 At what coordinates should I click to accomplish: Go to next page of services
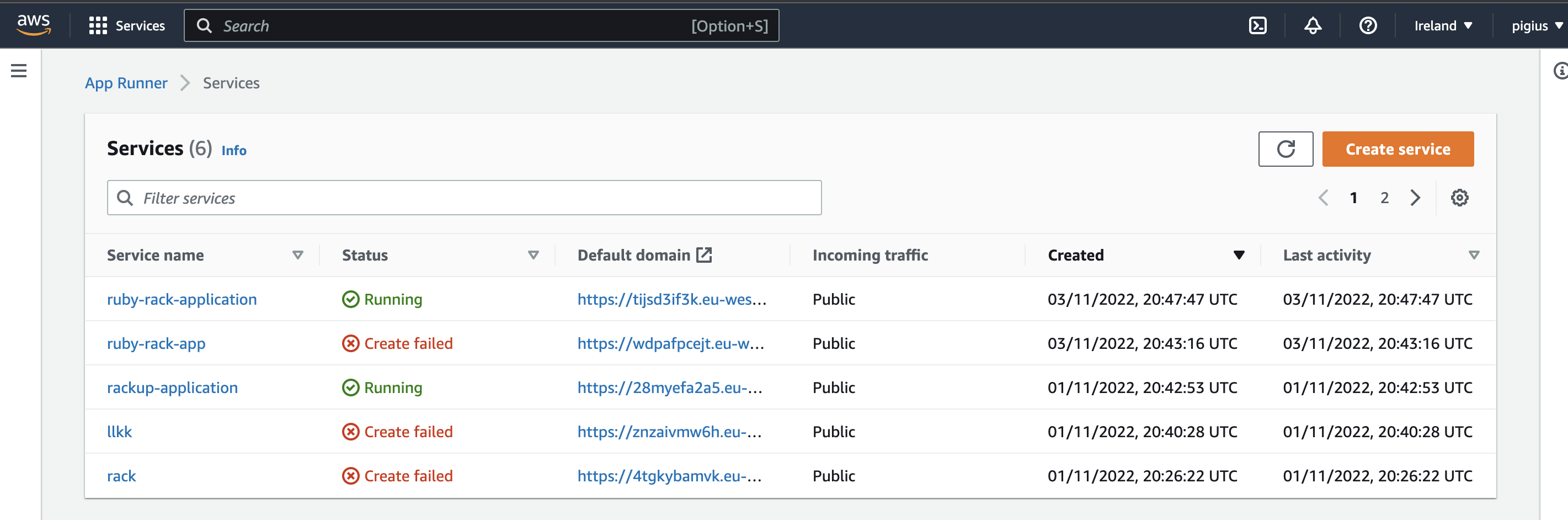(1415, 198)
